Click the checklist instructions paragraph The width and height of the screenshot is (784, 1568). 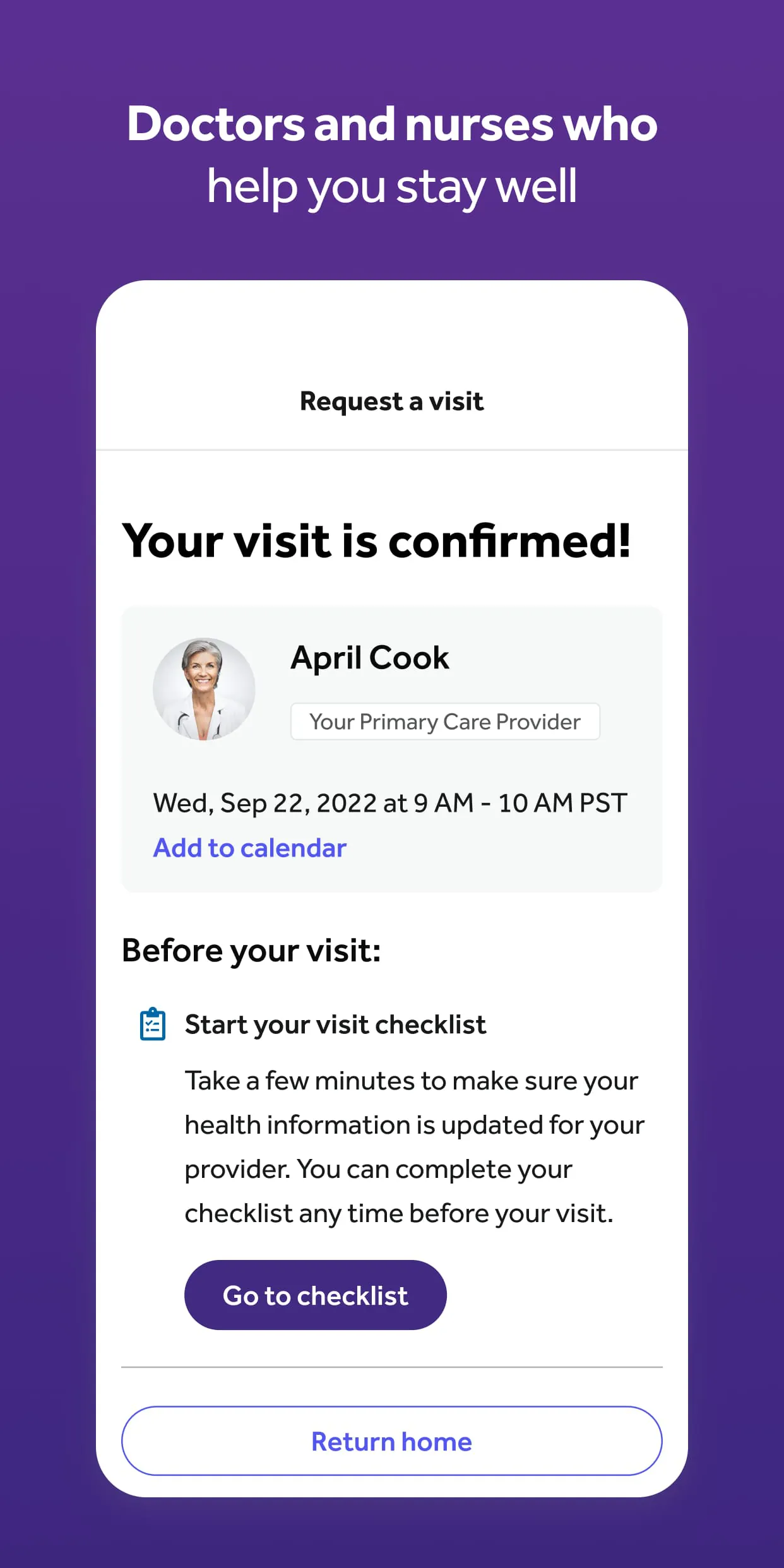(x=413, y=1146)
